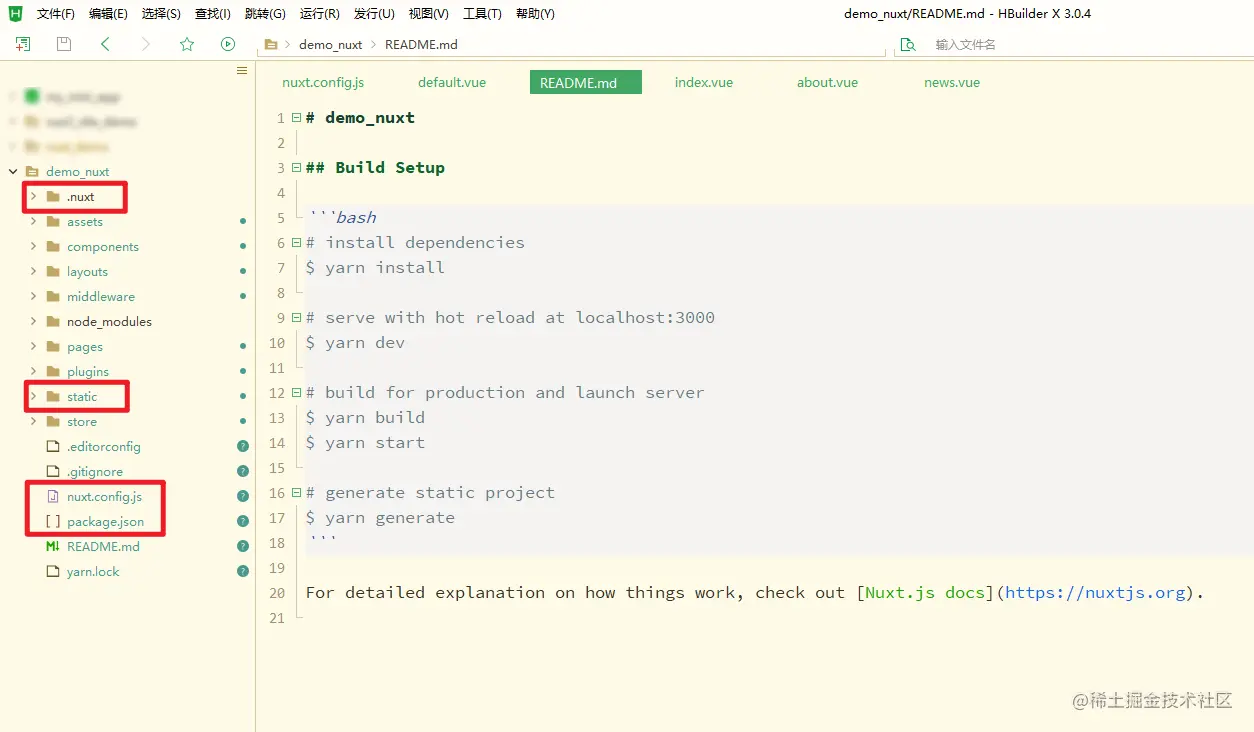This screenshot has width=1254, height=732.
Task: Open the 视图(V) menu
Action: [x=429, y=14]
